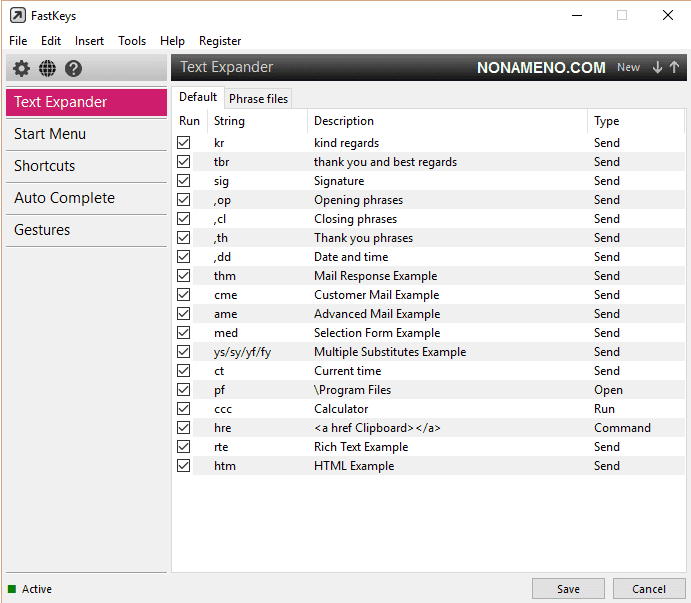
Task: Move entry up with the up arrow
Action: coord(674,67)
